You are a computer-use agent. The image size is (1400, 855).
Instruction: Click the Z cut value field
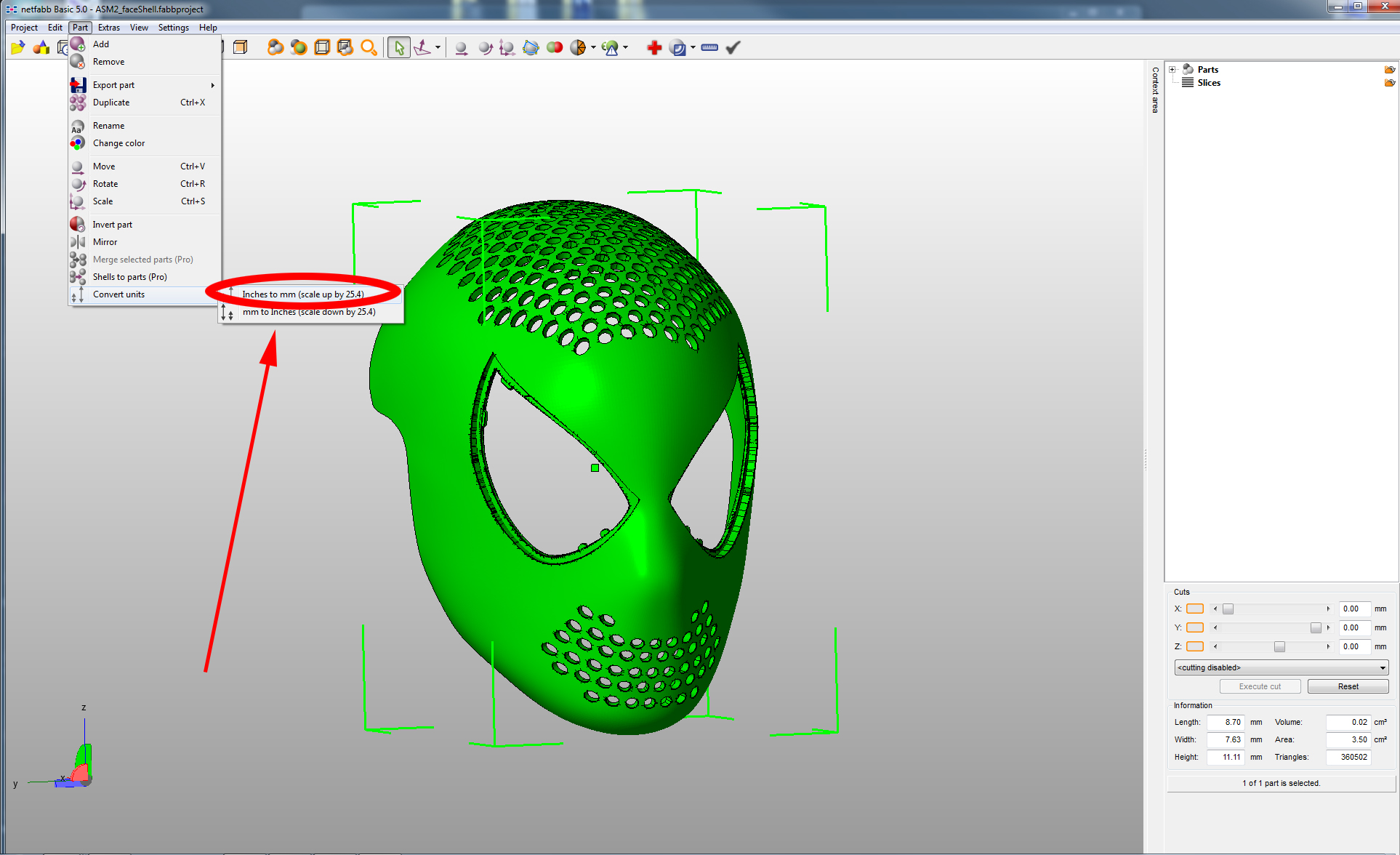click(x=1355, y=646)
